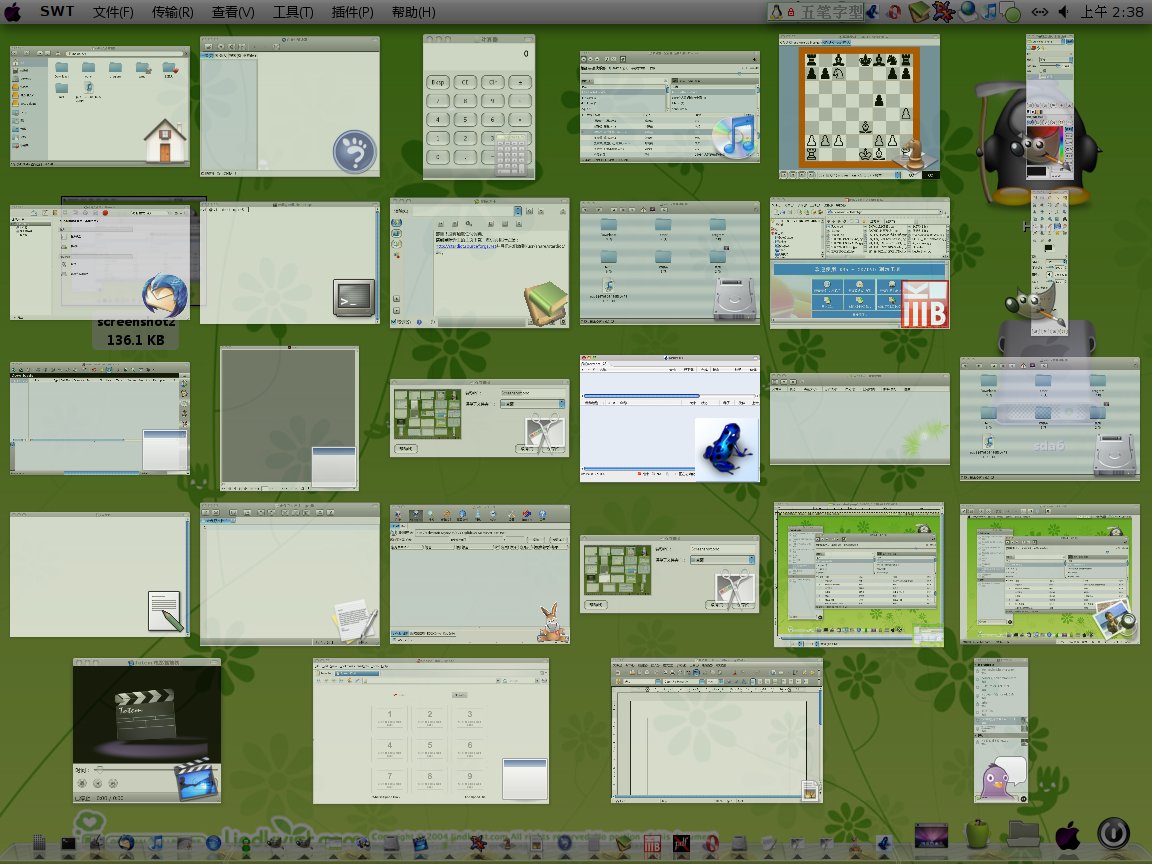Choose the Chess game knight icon
1152x864 pixels.
point(914,155)
